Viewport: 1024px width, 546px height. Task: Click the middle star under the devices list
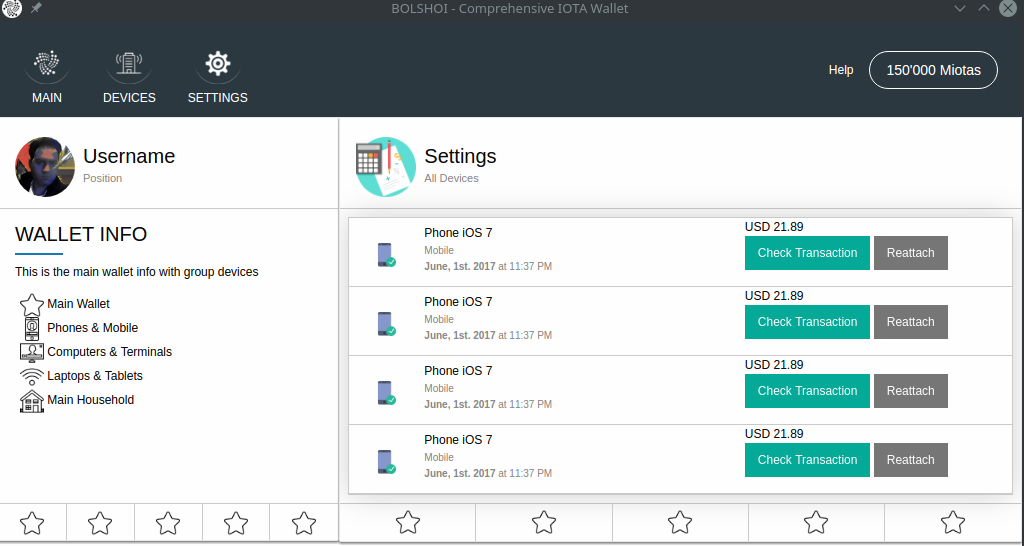680,522
